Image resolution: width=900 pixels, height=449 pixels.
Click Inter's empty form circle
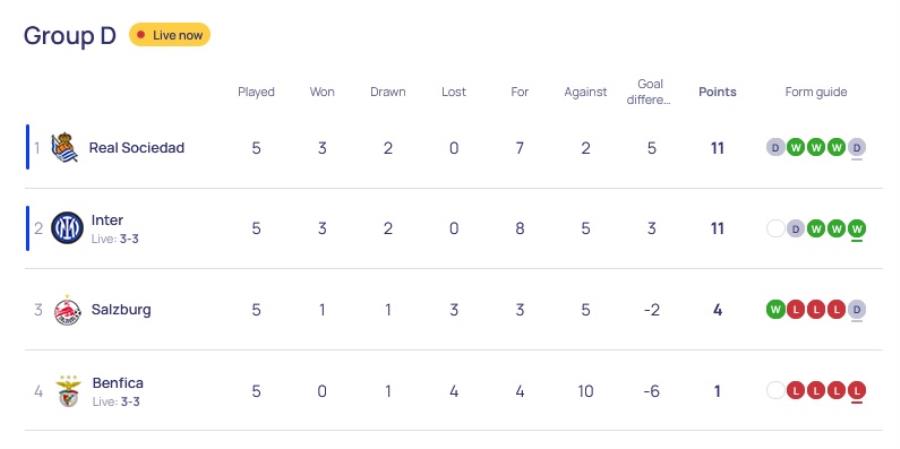click(x=775, y=229)
